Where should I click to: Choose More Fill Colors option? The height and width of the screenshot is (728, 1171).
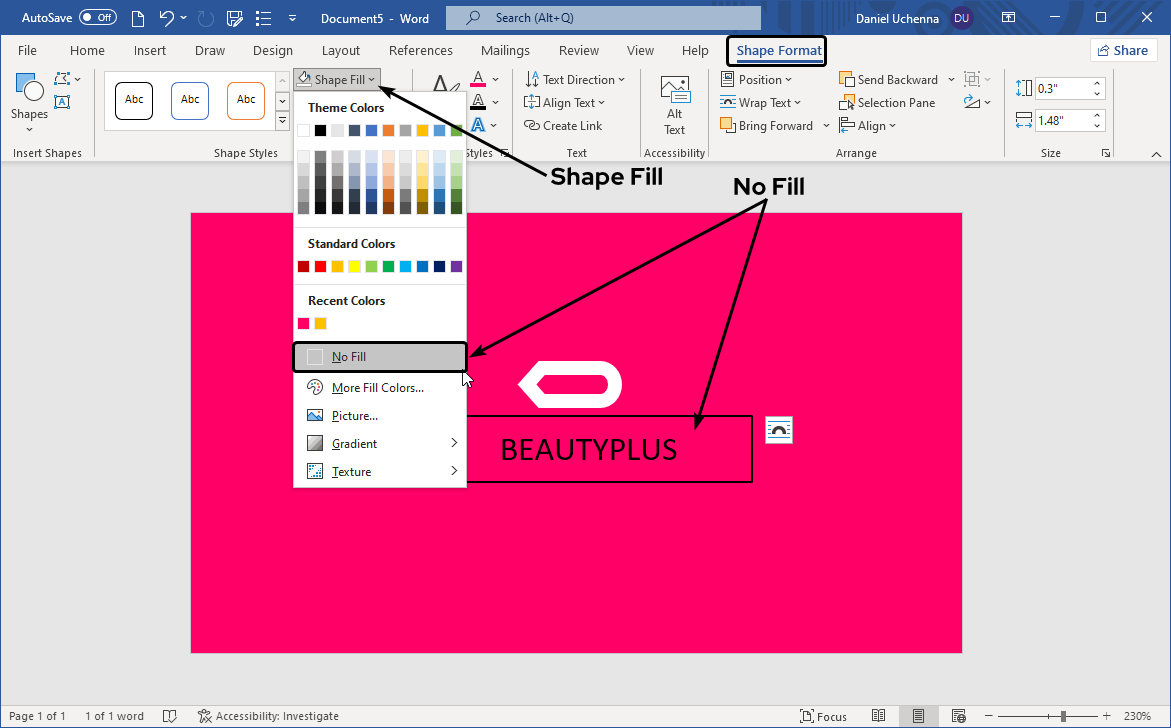coord(377,388)
